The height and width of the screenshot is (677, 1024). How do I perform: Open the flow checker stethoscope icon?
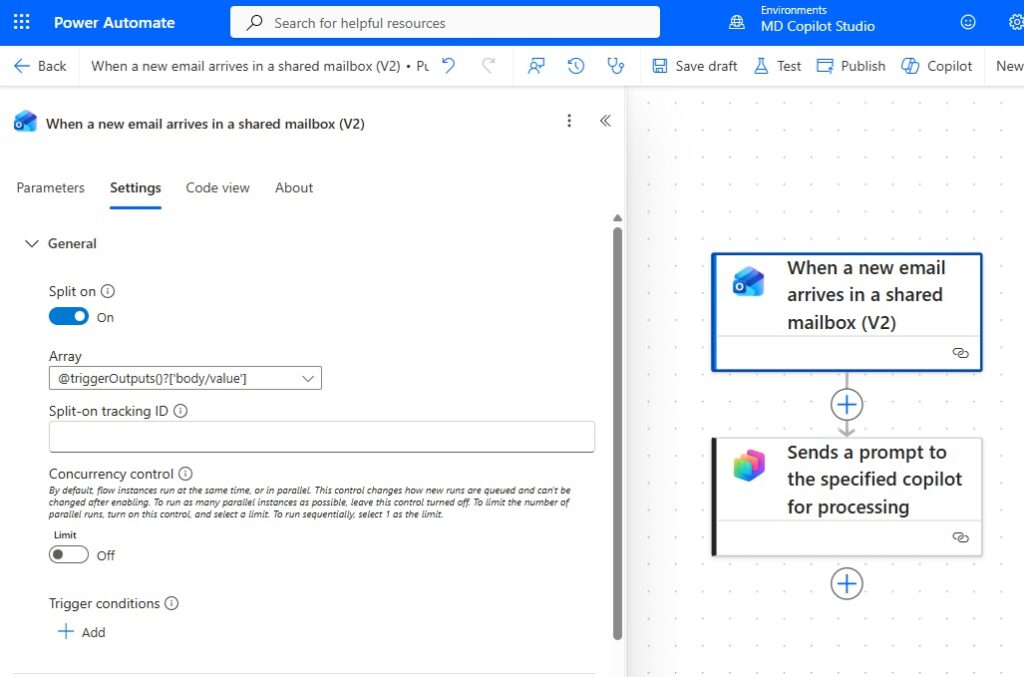click(x=616, y=66)
